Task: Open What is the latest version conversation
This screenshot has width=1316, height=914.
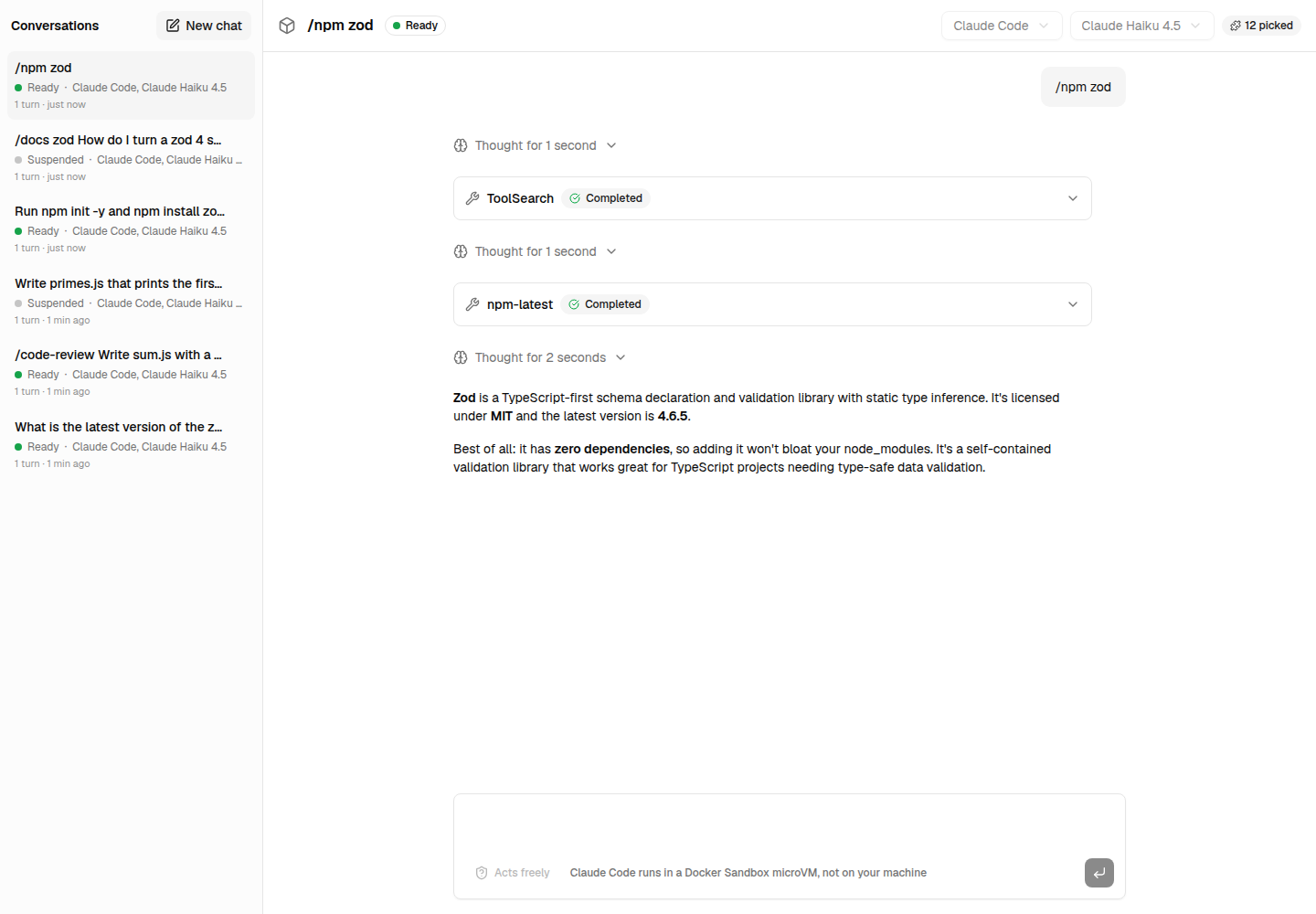Action: tap(131, 444)
